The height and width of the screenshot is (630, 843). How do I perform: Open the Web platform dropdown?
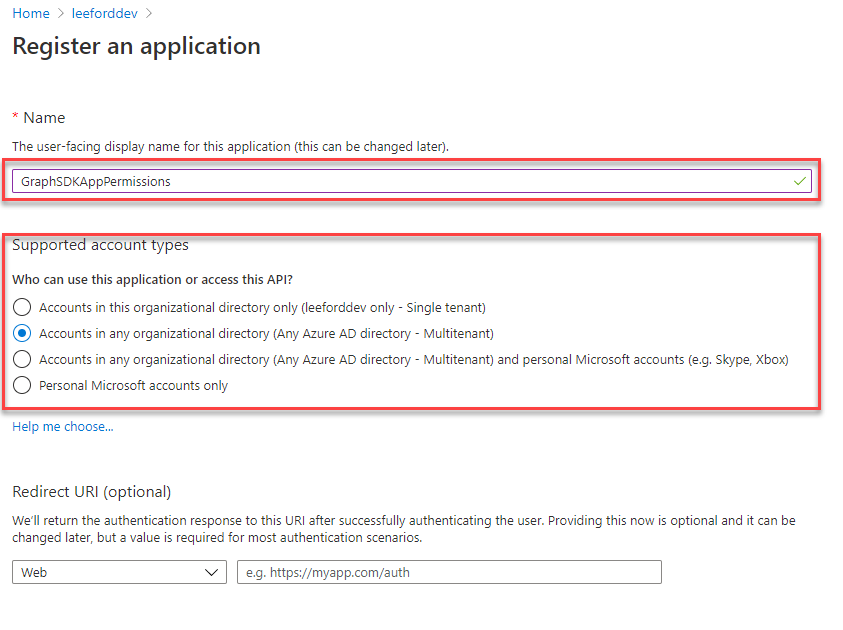119,572
